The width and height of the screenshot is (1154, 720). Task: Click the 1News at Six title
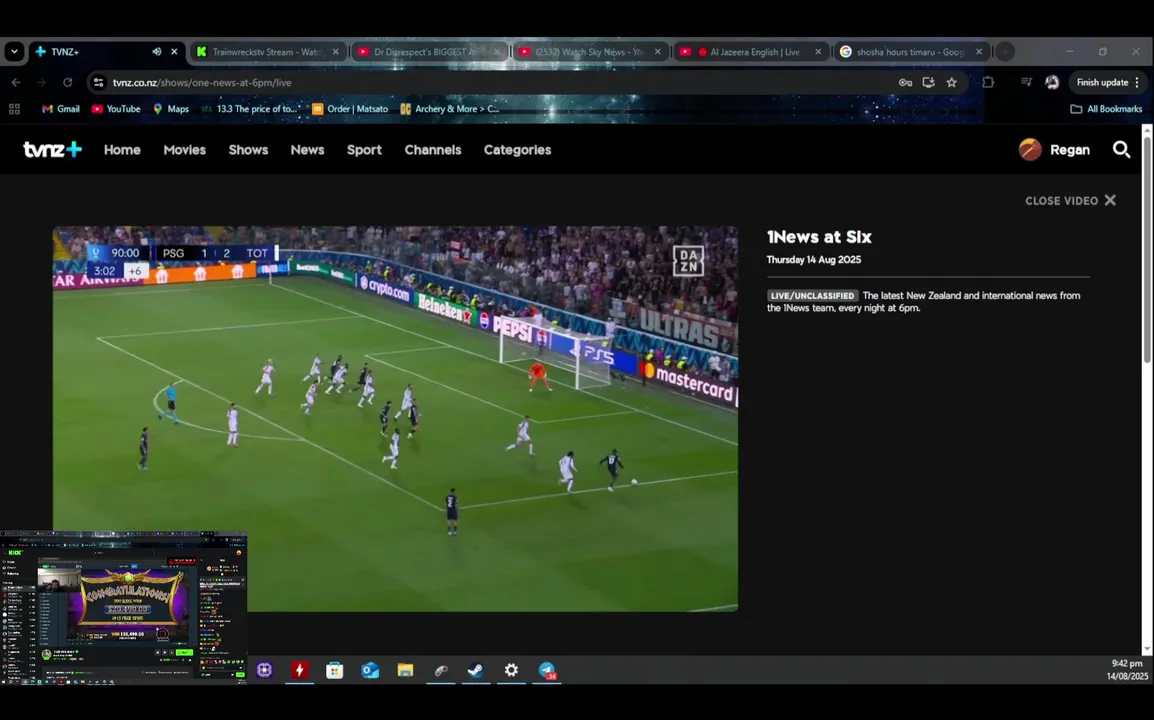819,237
